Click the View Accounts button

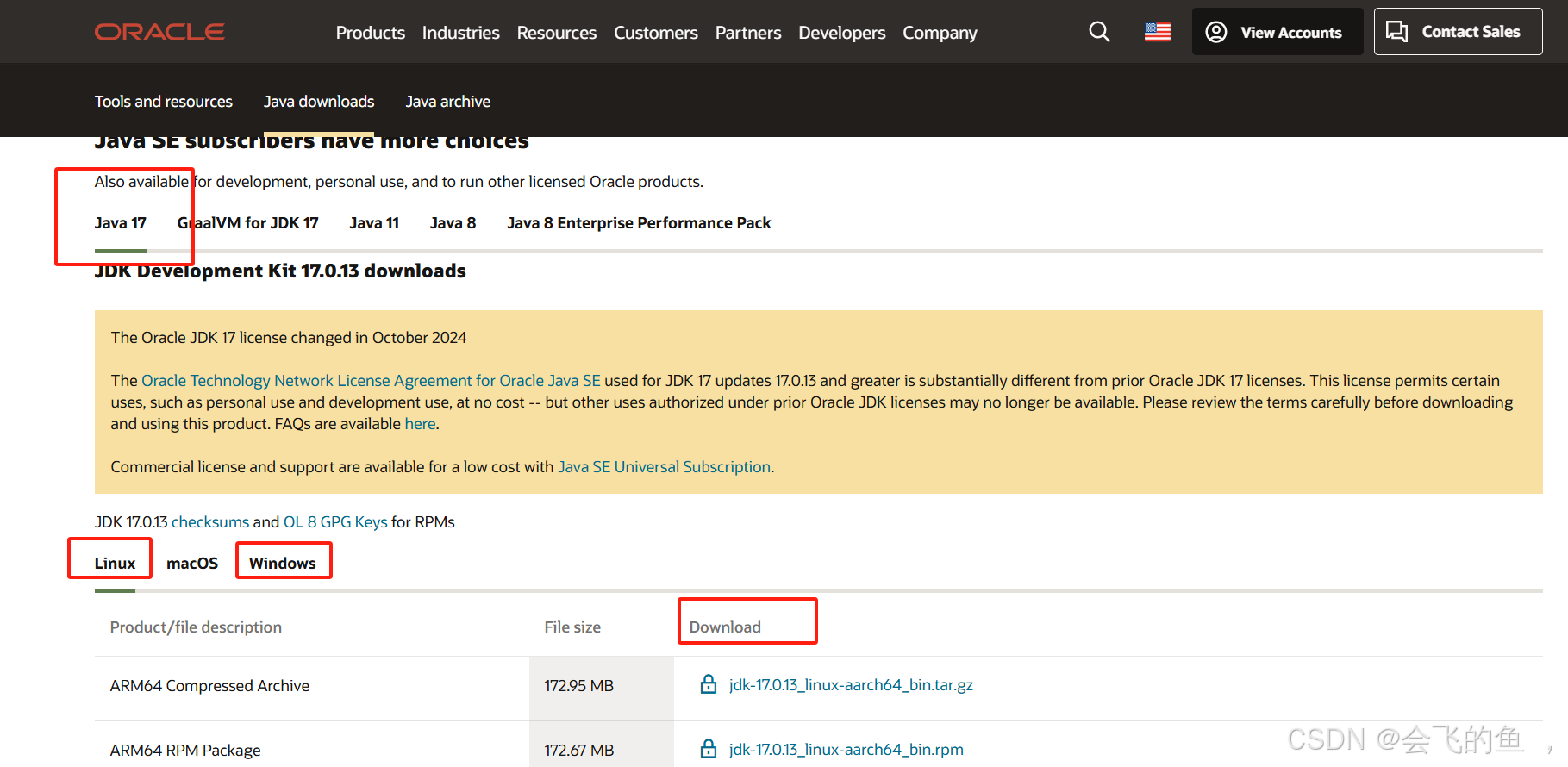tap(1278, 32)
